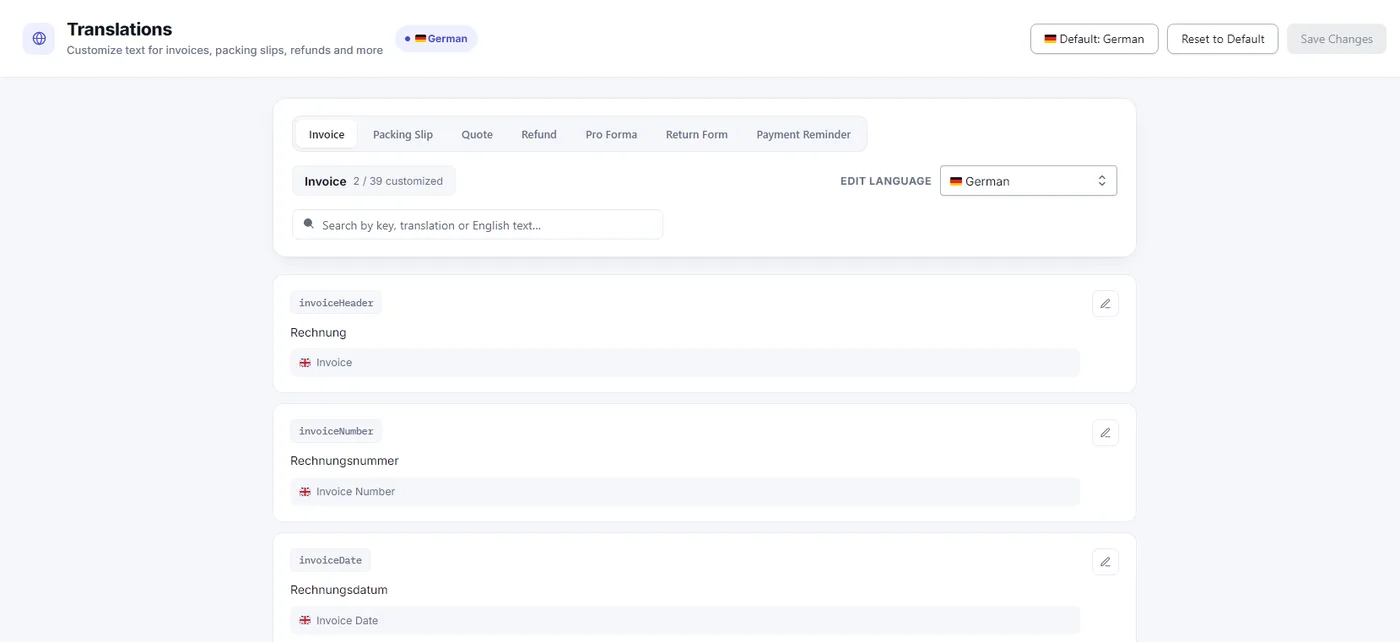Click pencil edit icon for invoiceHeader
1400x642 pixels.
1105,303
